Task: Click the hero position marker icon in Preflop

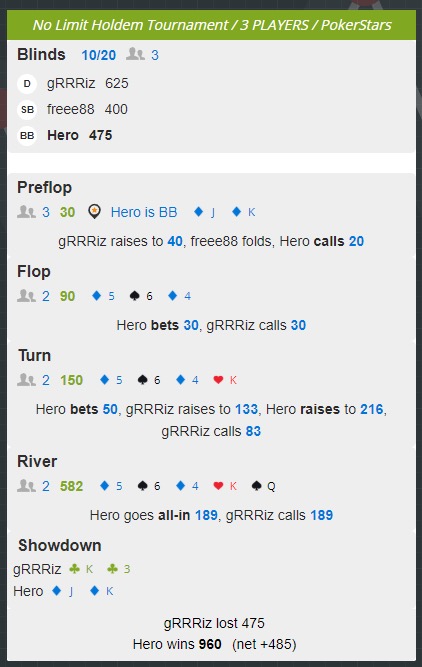Action: pos(94,211)
